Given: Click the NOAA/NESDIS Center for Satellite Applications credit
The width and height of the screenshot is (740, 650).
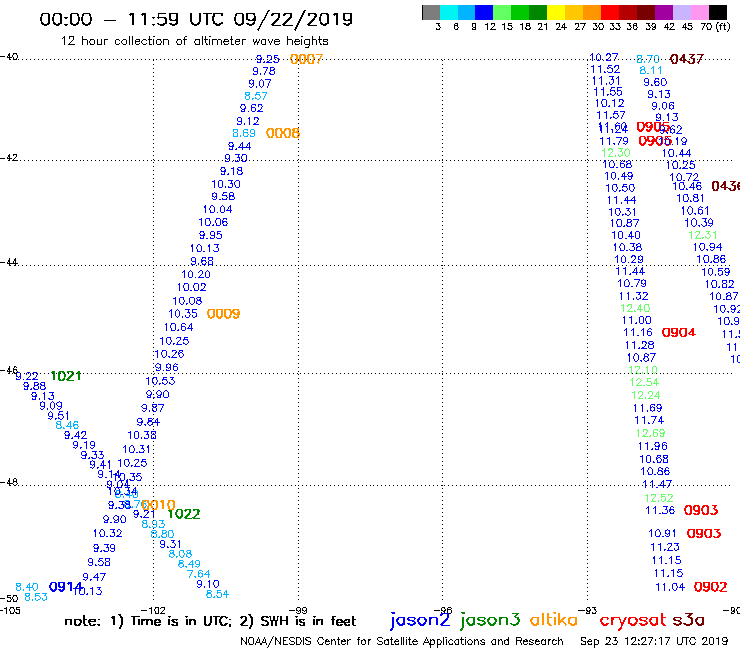Looking at the screenshot, I should 402,641.
